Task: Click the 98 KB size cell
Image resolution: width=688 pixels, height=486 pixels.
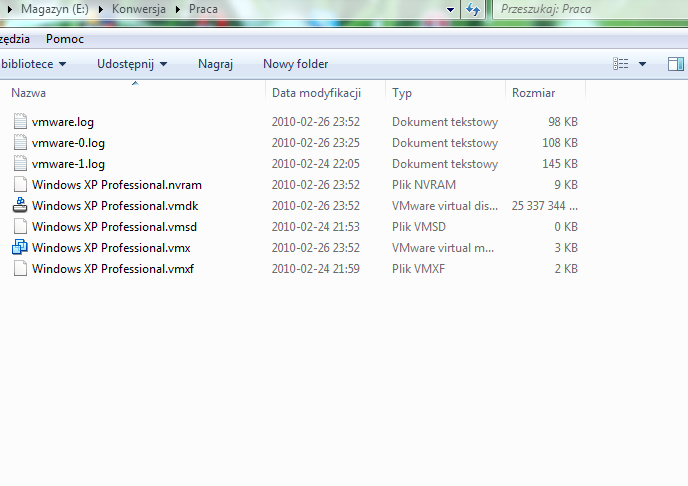Action: [563, 122]
